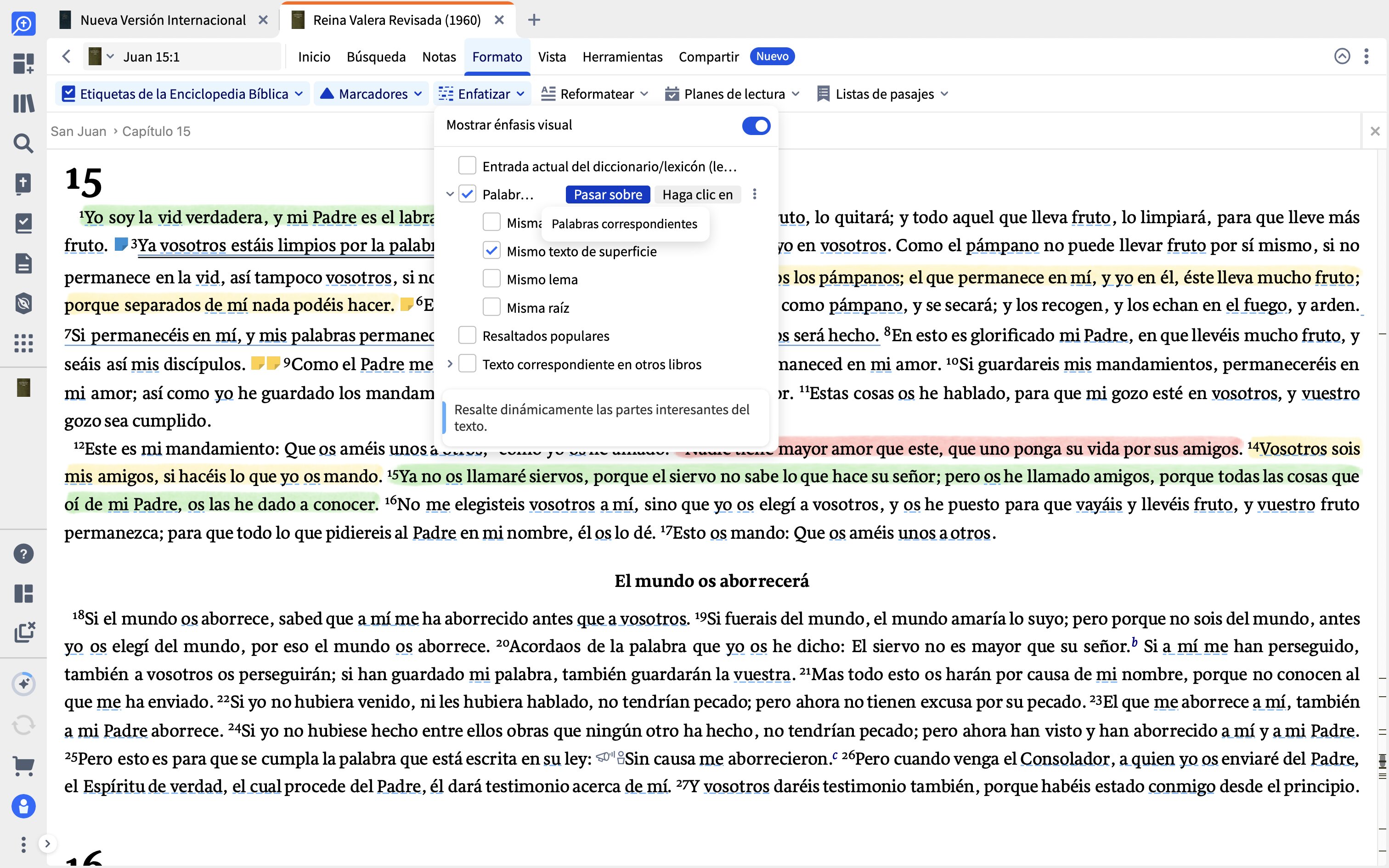
Task: Open the Bible version picker chevron
Action: pyautogui.click(x=110, y=56)
